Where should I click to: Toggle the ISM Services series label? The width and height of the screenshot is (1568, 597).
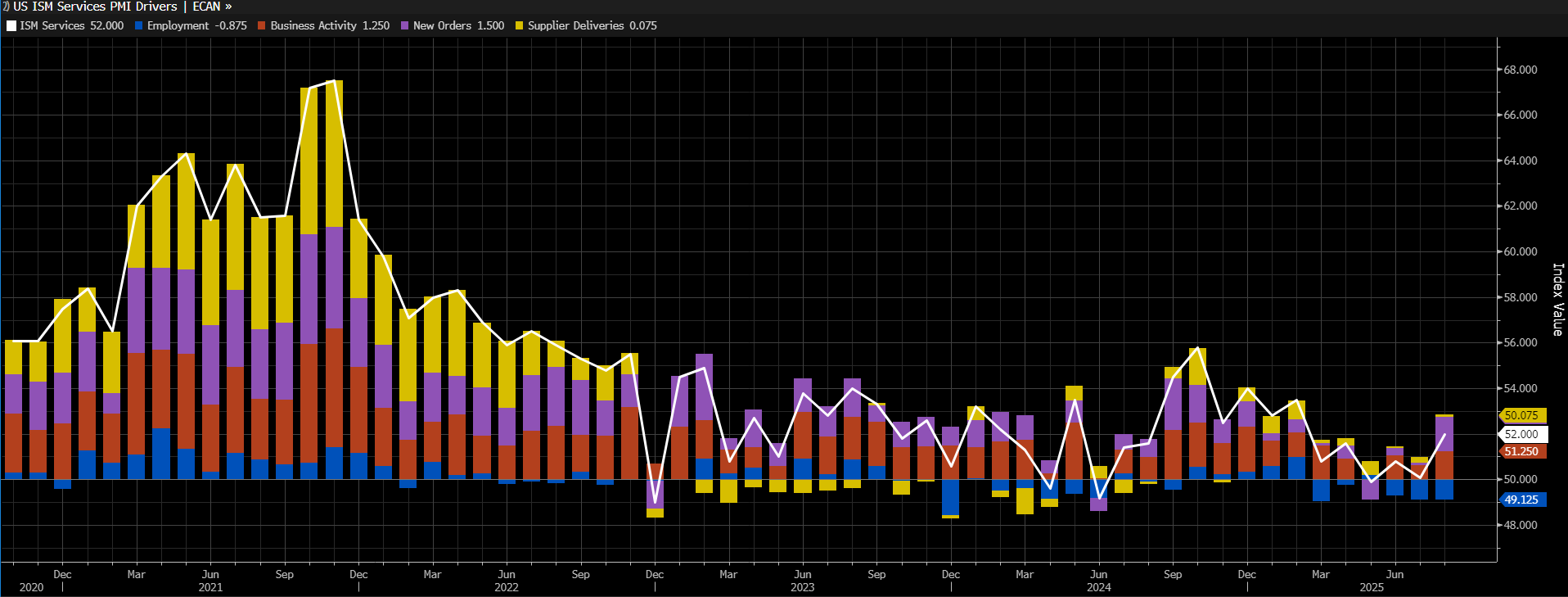tap(52, 26)
